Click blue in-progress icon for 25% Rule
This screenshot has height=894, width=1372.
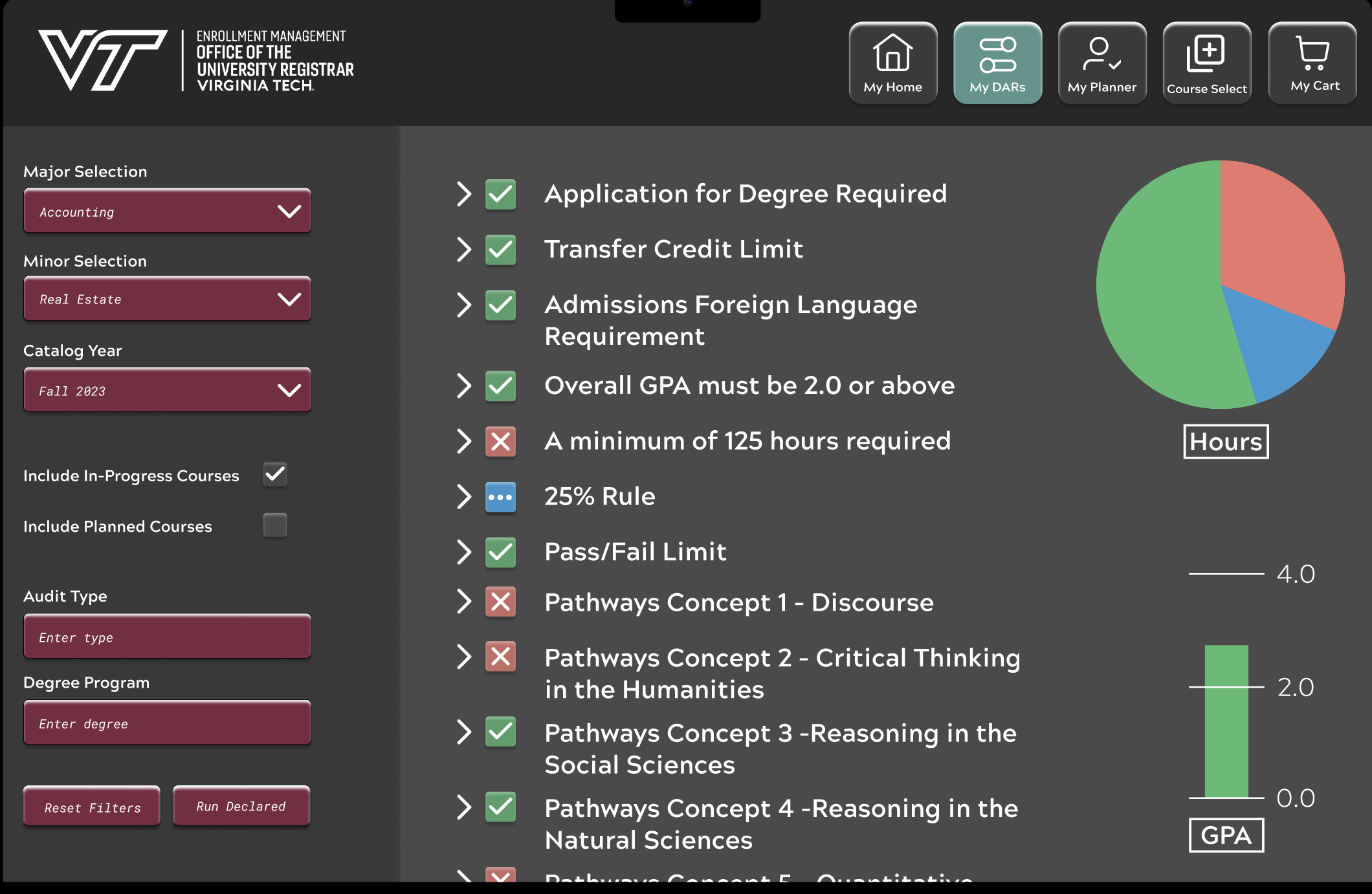coord(500,497)
